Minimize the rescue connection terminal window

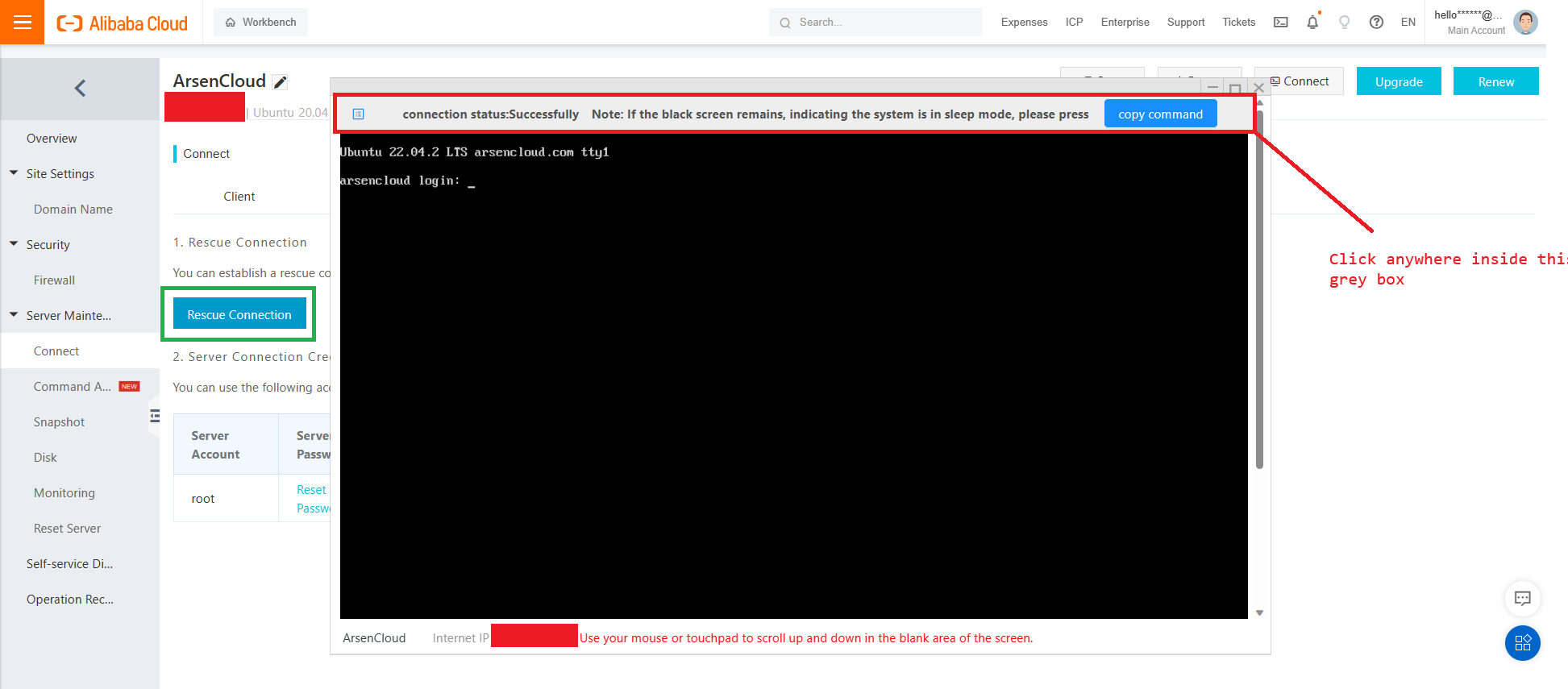(1212, 87)
